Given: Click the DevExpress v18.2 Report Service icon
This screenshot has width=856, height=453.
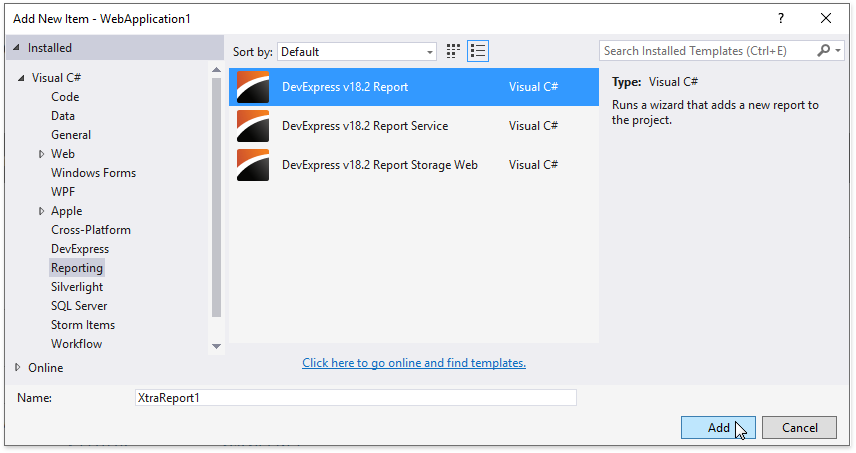Looking at the screenshot, I should click(252, 126).
